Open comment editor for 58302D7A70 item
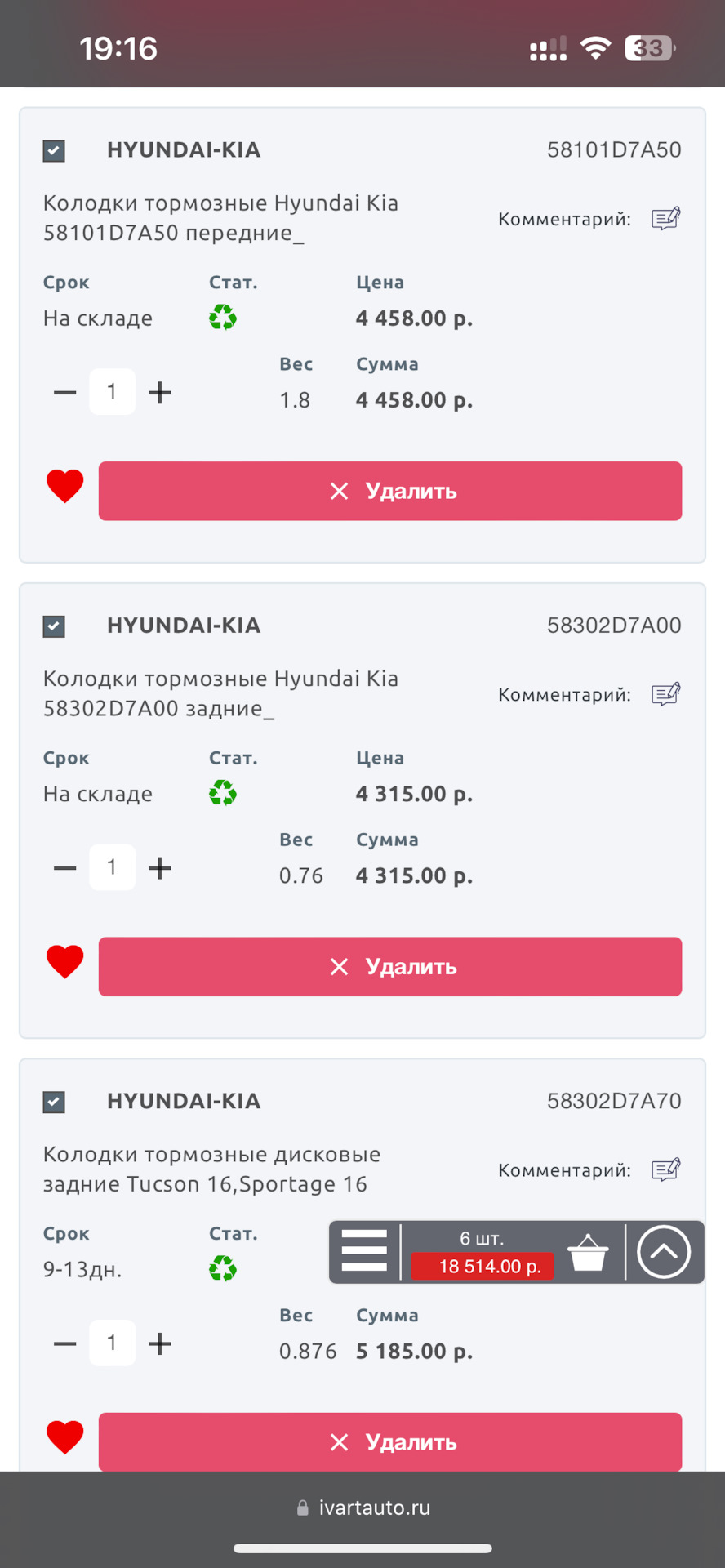Viewport: 725px width, 1568px height. [x=665, y=1169]
